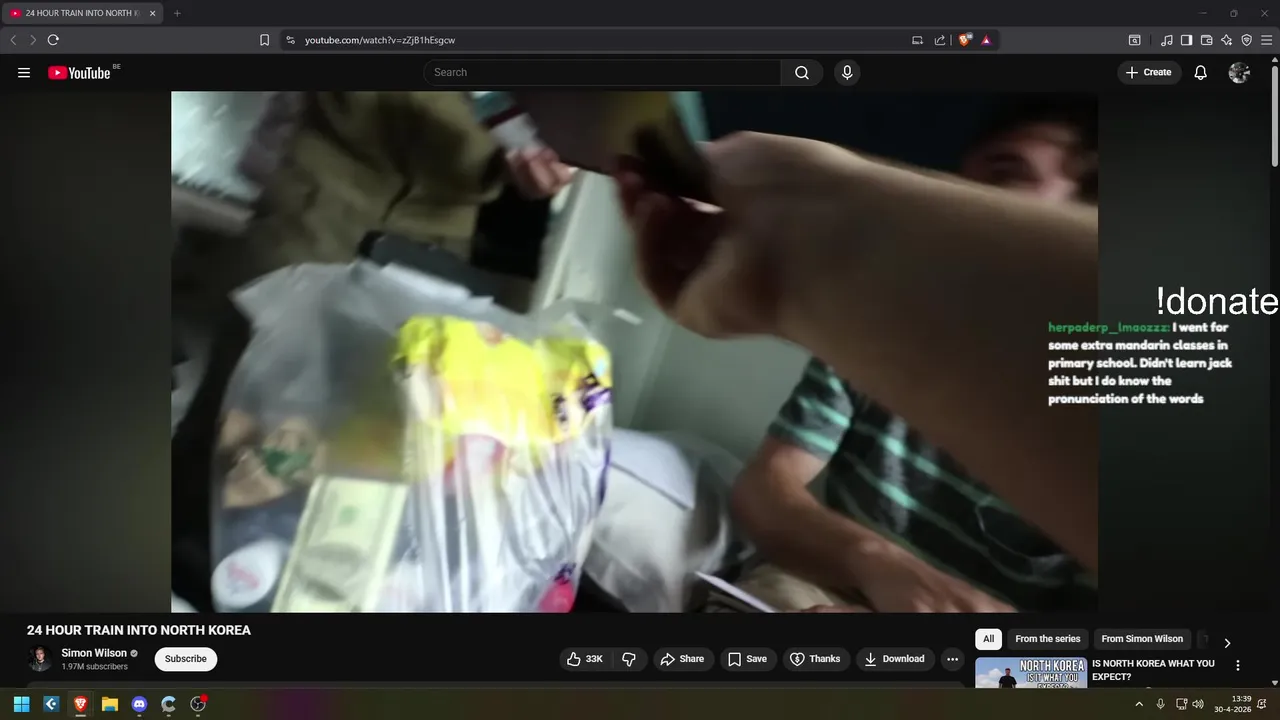Open Simon Wilson channel avatar
The width and height of the screenshot is (1280, 720).
[40, 659]
